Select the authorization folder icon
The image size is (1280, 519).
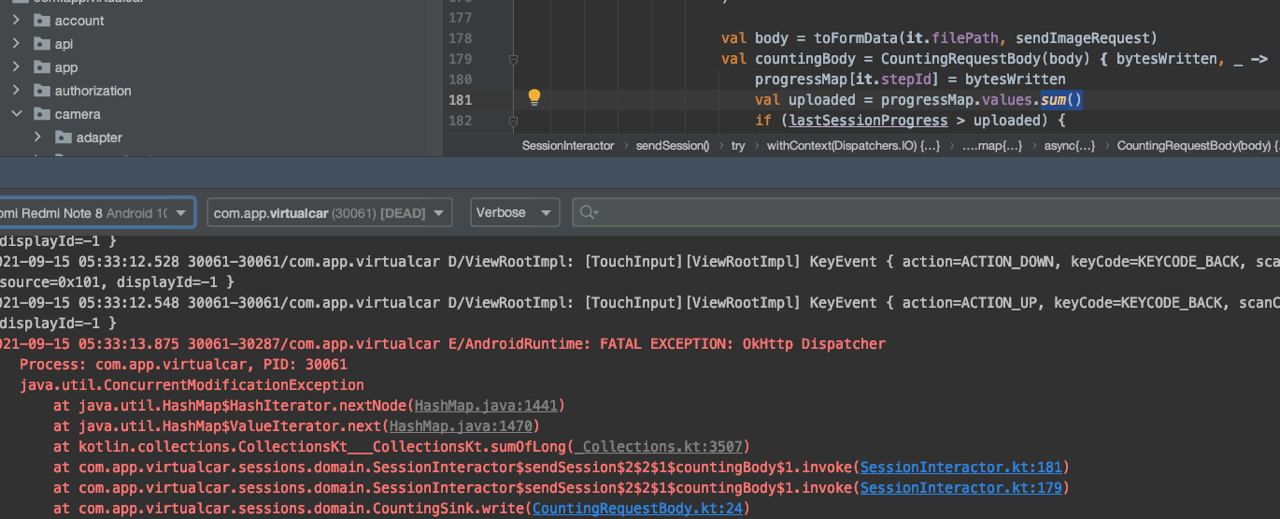click(41, 90)
